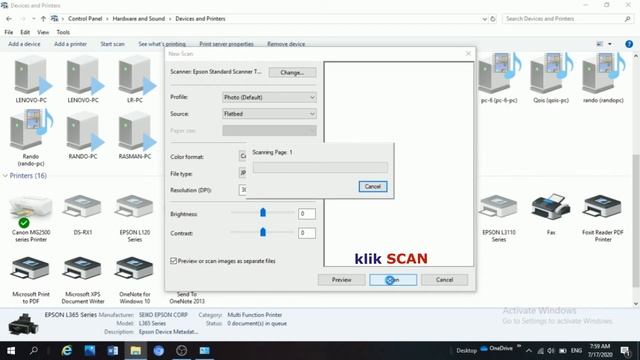Open the View menu
Image resolution: width=640 pixels, height=360 pixels.
(x=43, y=32)
